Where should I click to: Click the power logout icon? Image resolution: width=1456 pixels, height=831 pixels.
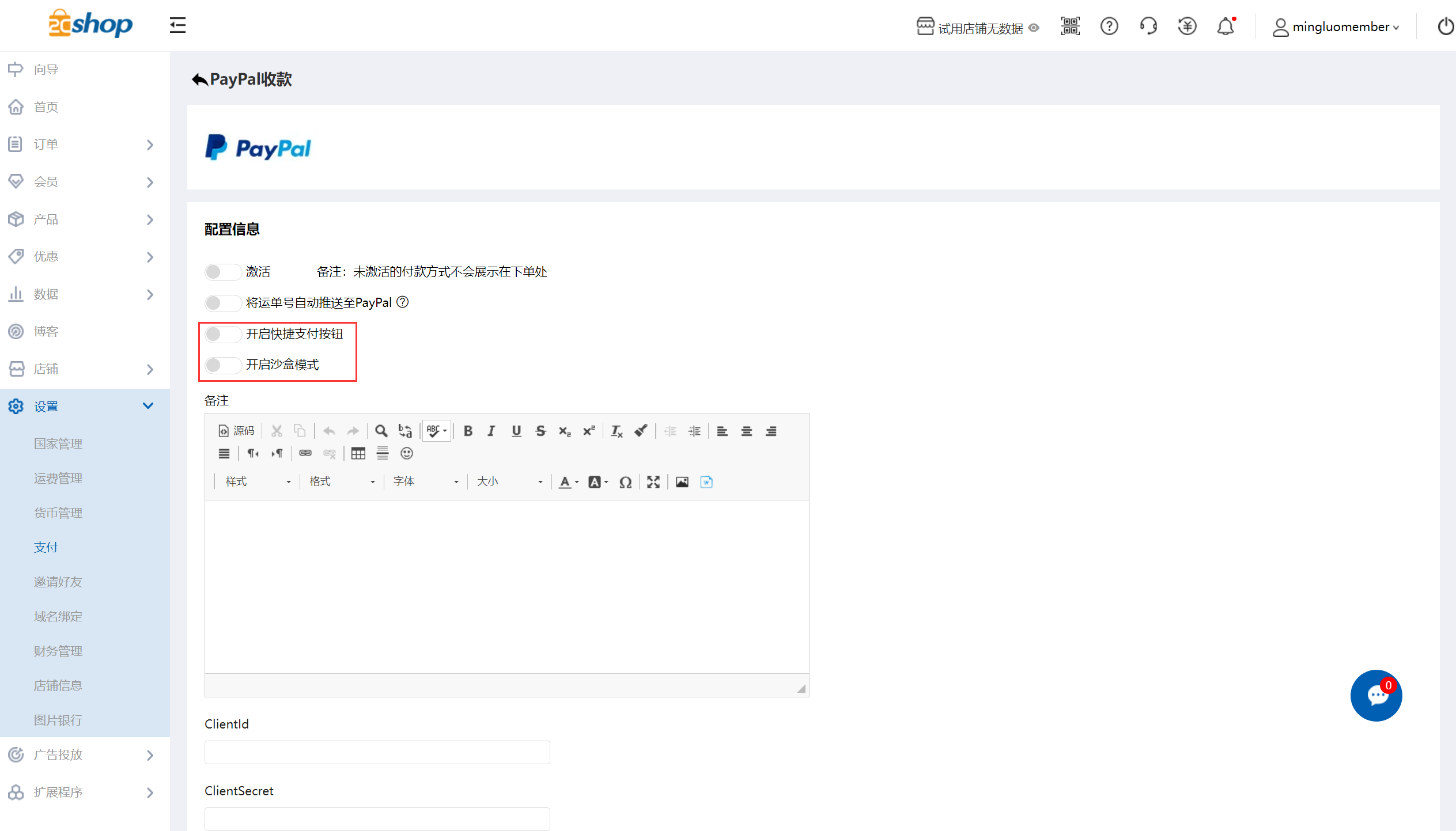pos(1446,26)
